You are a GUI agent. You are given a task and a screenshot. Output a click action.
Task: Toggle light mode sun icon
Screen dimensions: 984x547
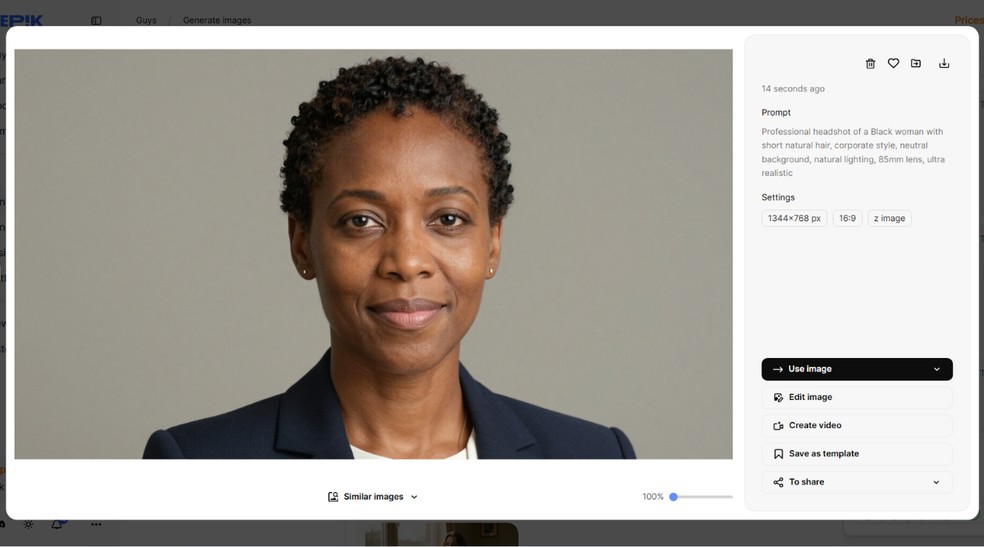[x=28, y=524]
